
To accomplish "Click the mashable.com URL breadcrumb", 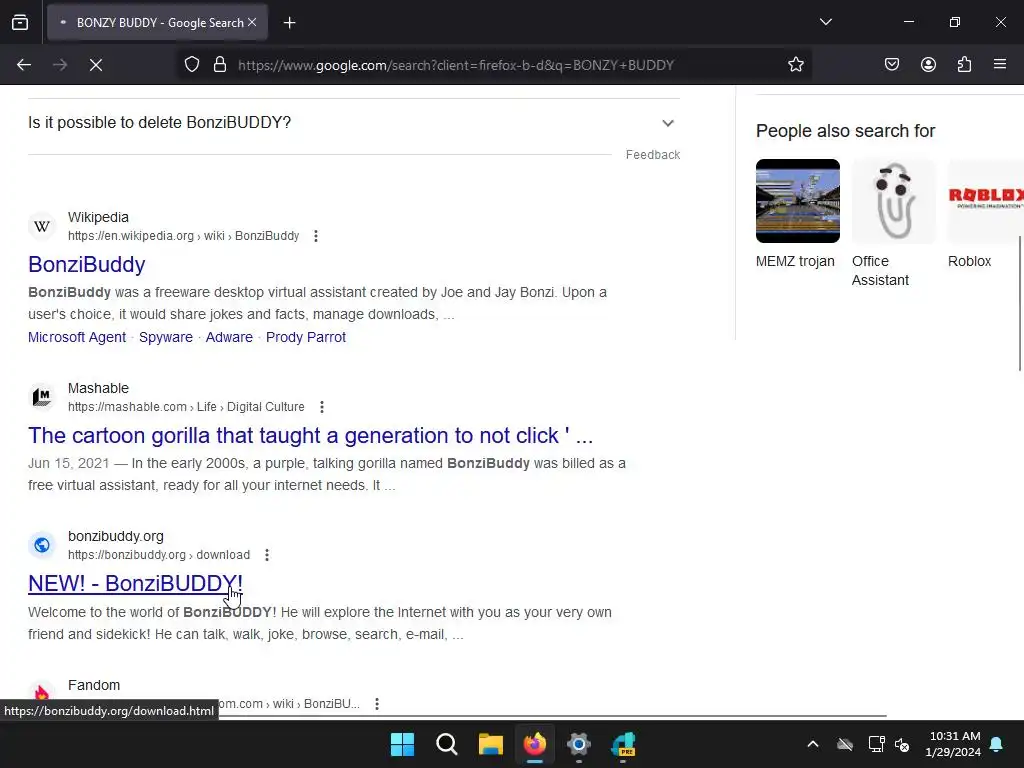I will pyautogui.click(x=186, y=407).
